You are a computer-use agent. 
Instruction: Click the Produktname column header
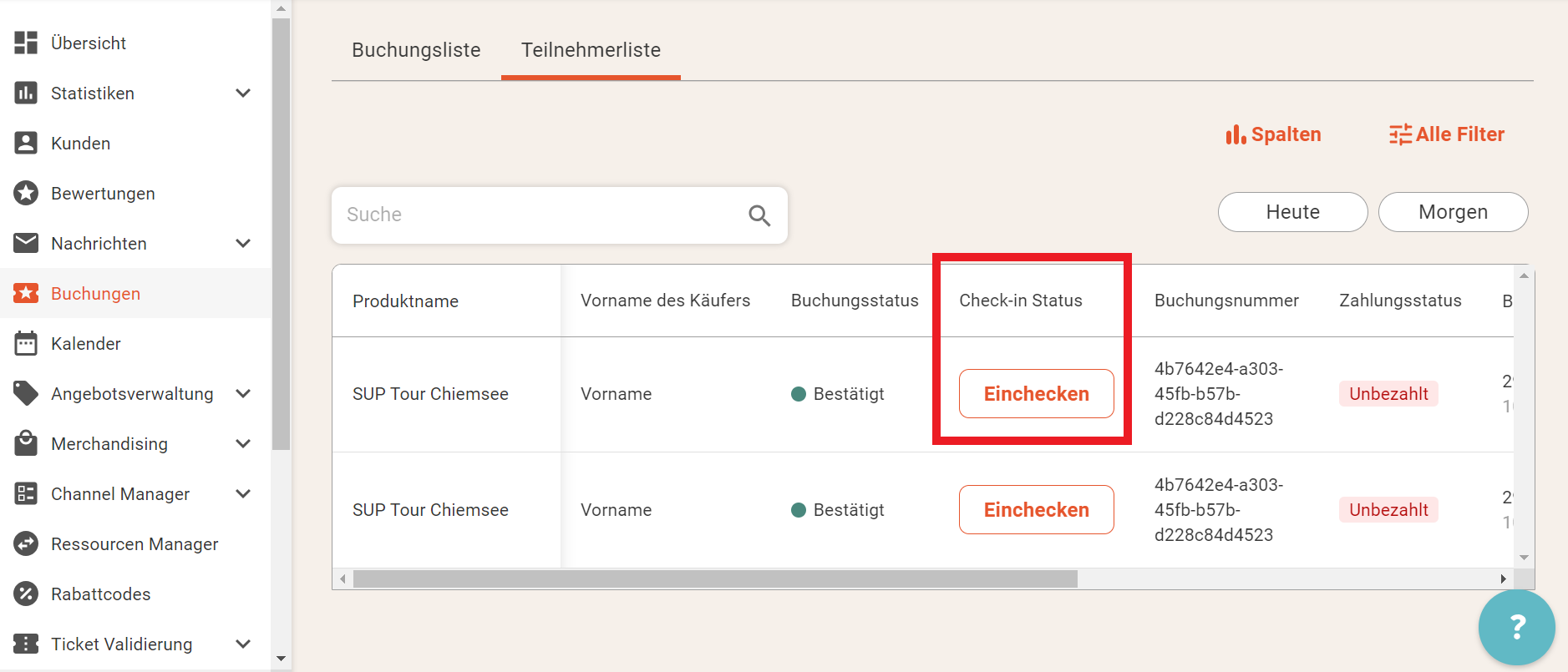[405, 301]
